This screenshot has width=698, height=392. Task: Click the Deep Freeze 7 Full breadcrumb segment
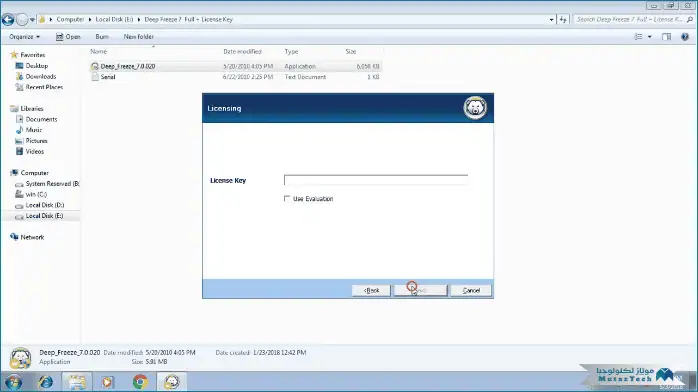(x=188, y=20)
